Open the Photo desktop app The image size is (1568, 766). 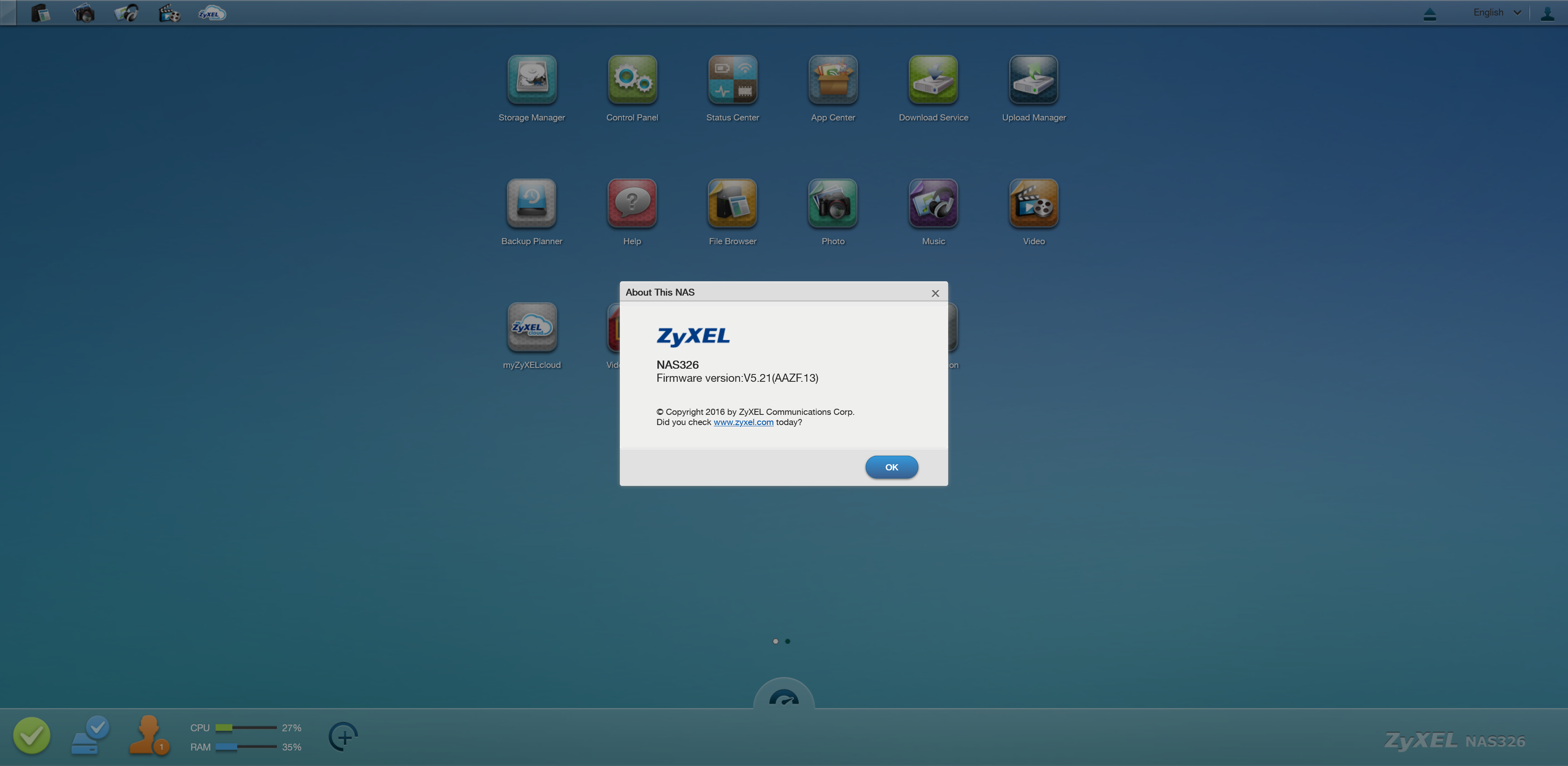point(833,203)
